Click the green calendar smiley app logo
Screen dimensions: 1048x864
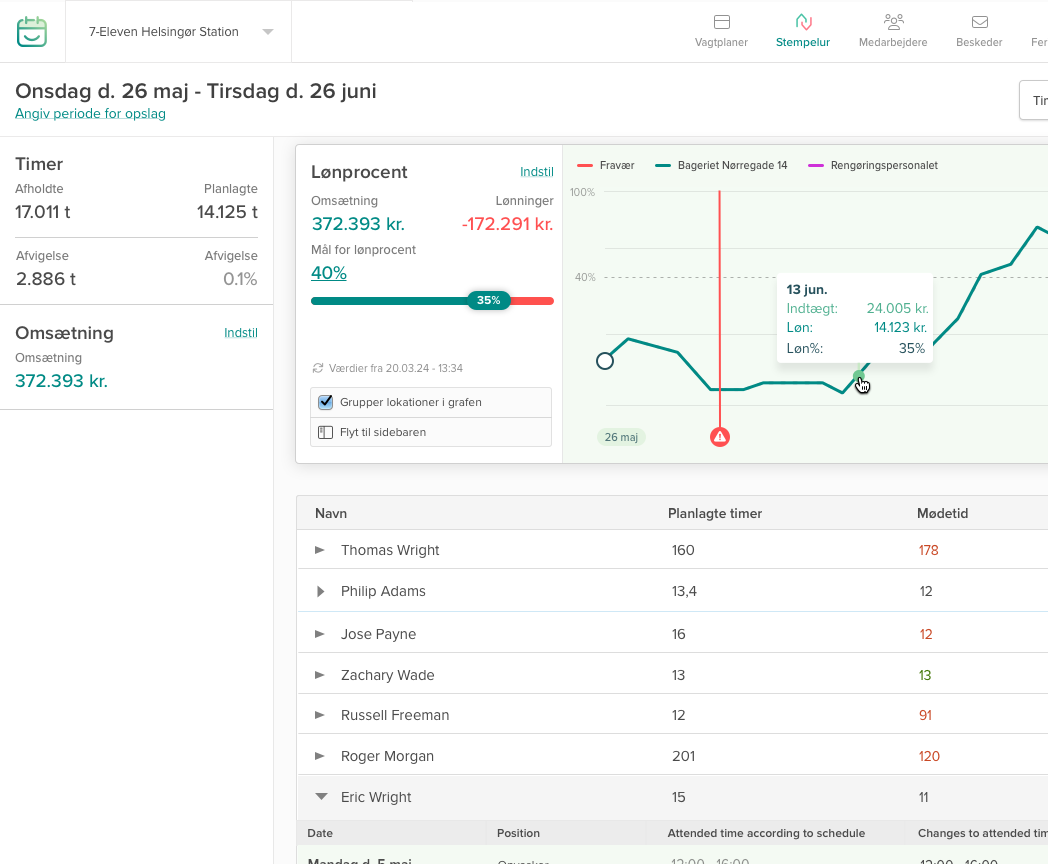click(32, 31)
